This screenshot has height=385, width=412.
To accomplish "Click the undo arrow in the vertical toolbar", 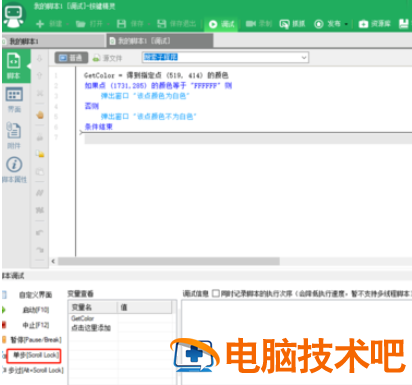I will click(x=40, y=232).
